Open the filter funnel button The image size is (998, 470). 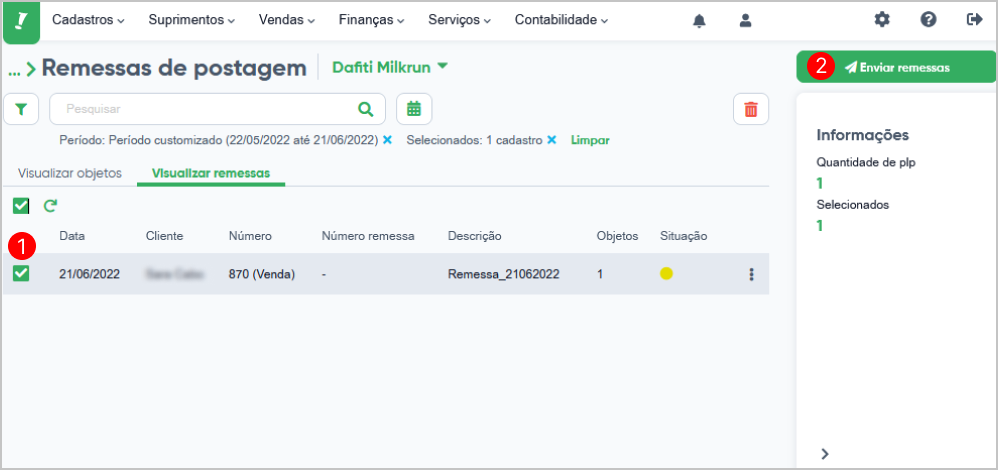pyautogui.click(x=21, y=109)
